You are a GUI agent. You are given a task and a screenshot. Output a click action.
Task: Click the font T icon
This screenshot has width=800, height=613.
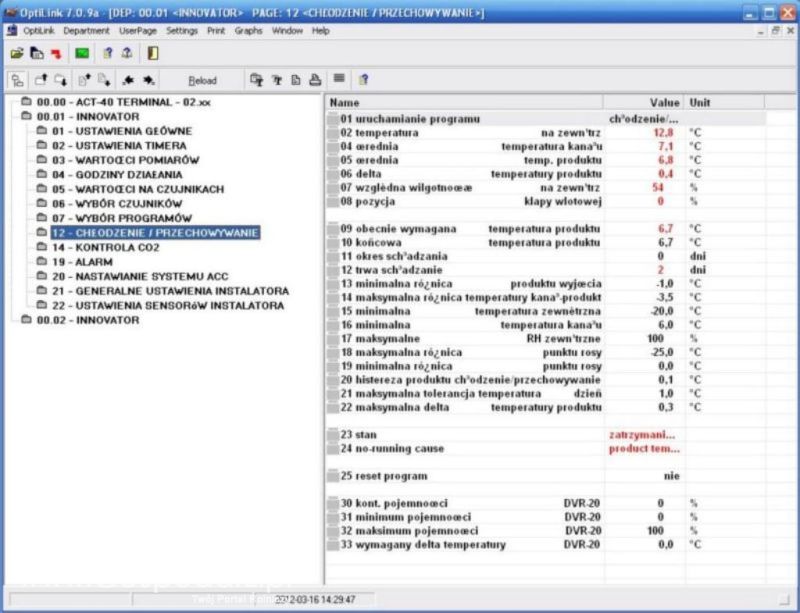277,80
